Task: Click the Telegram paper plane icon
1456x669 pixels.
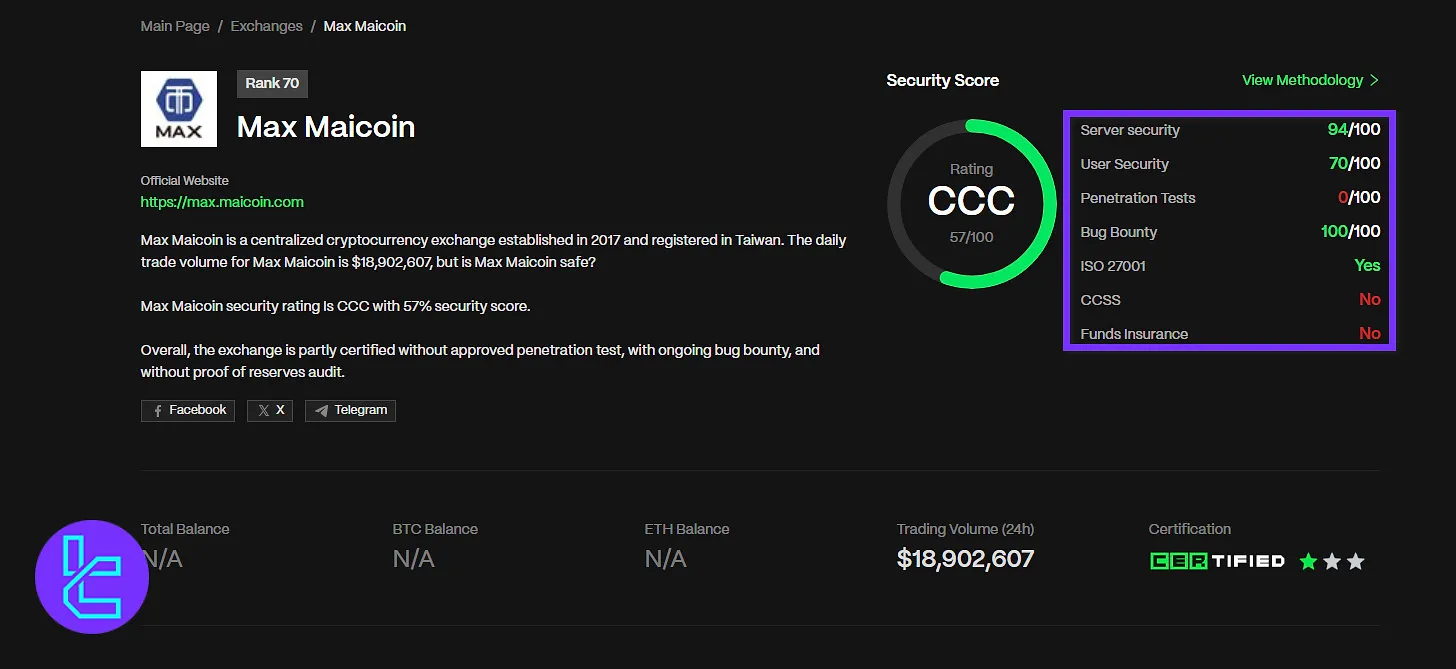Action: 322,411
